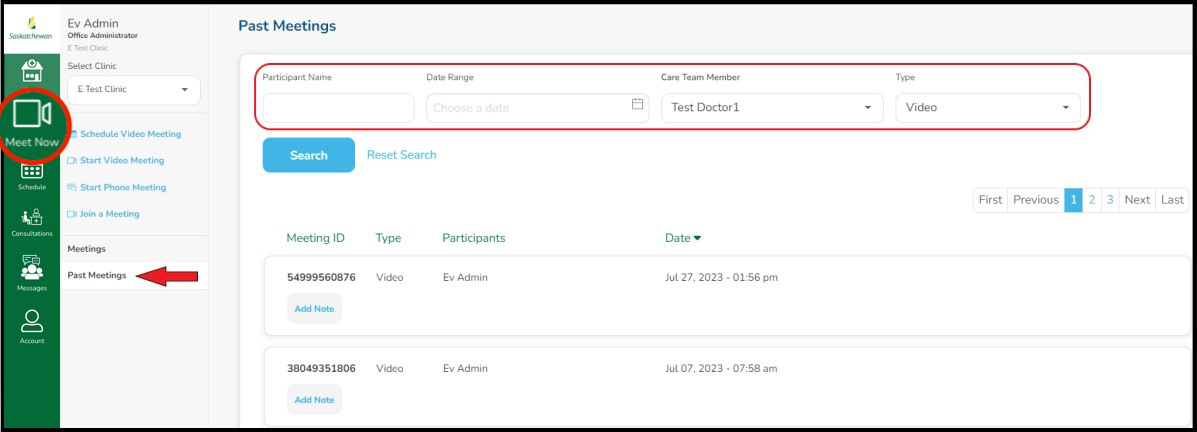
Task: Go to page 2 of results
Action: [x=1092, y=200]
